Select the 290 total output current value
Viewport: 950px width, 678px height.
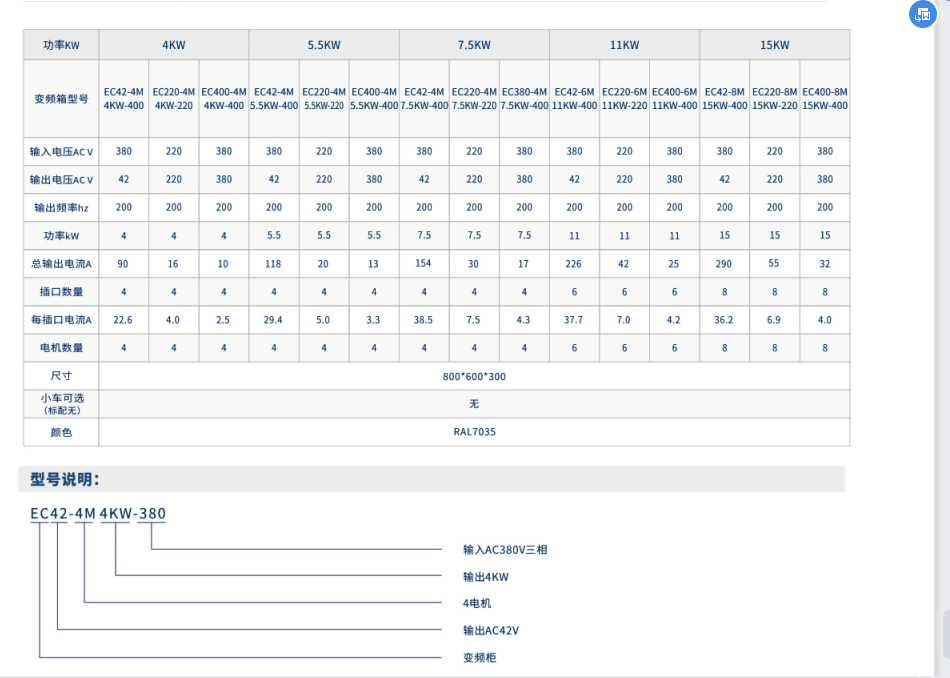pyautogui.click(x=724, y=264)
